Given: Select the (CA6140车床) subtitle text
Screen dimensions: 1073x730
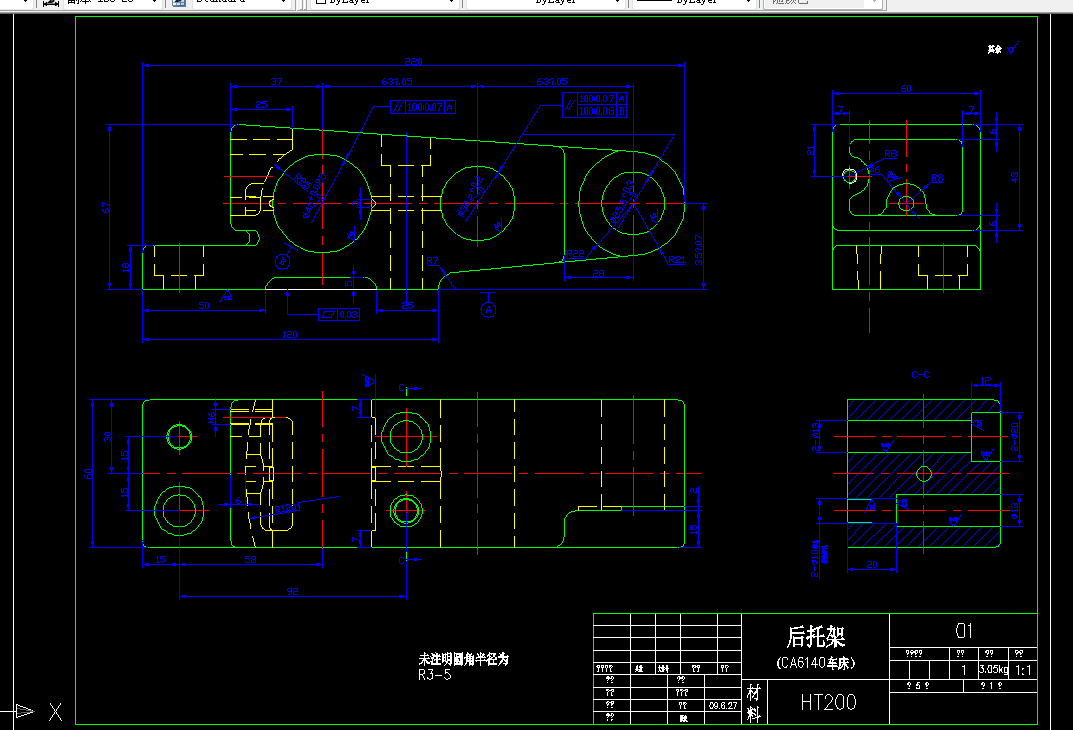Looking at the screenshot, I should (816, 663).
